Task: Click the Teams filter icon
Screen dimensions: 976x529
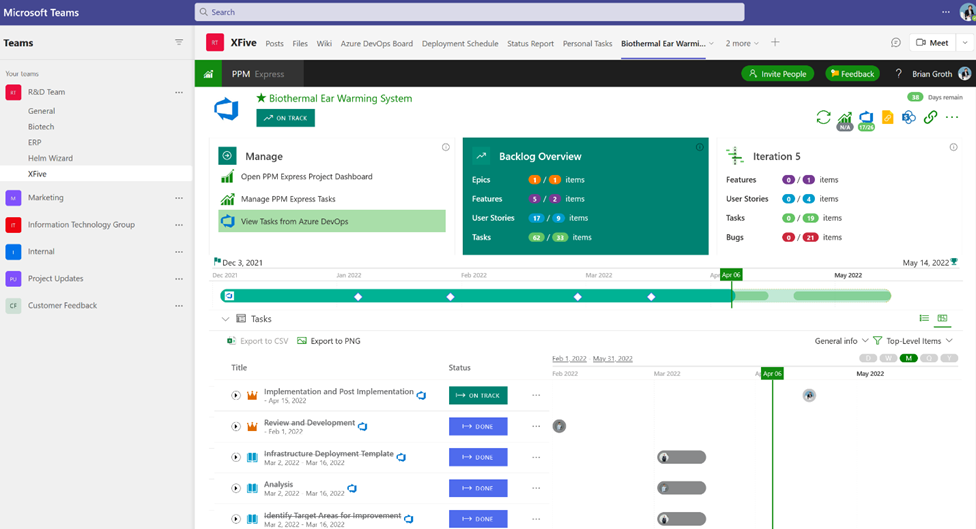Action: click(x=179, y=42)
